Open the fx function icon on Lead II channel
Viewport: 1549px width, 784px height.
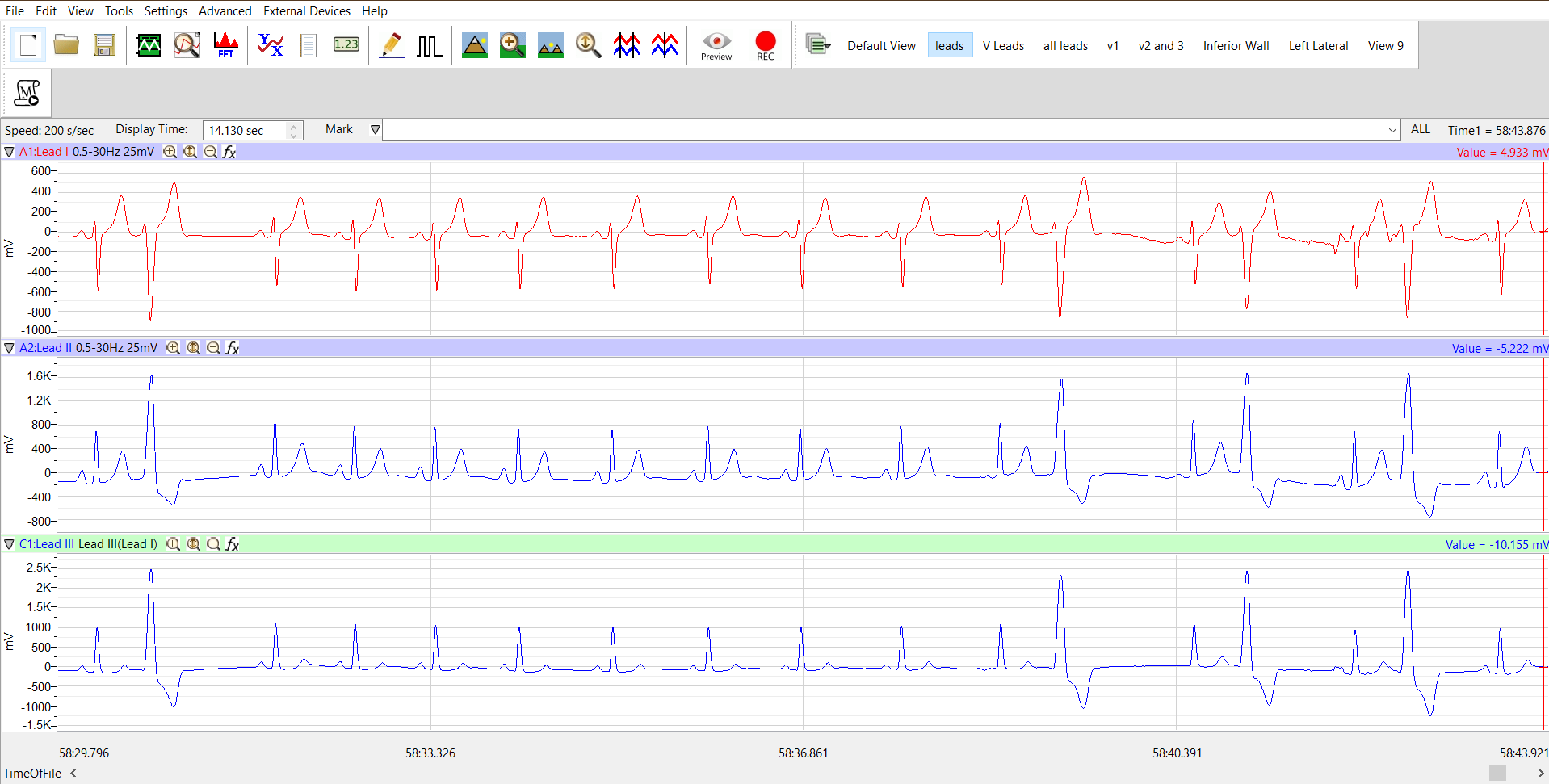tap(233, 347)
